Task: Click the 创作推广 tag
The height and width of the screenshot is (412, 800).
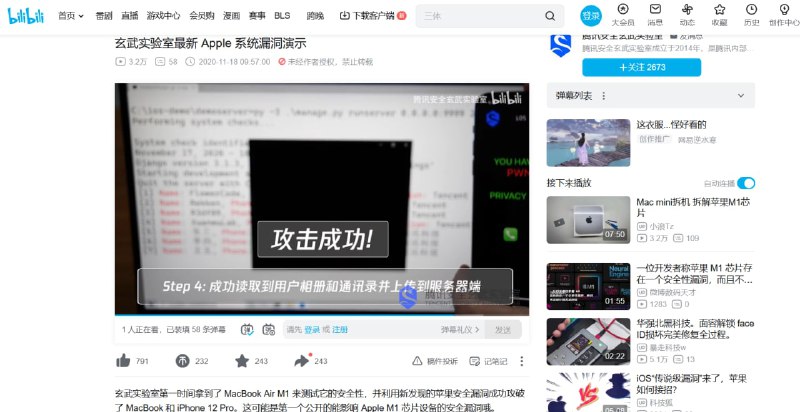Action: point(654,139)
